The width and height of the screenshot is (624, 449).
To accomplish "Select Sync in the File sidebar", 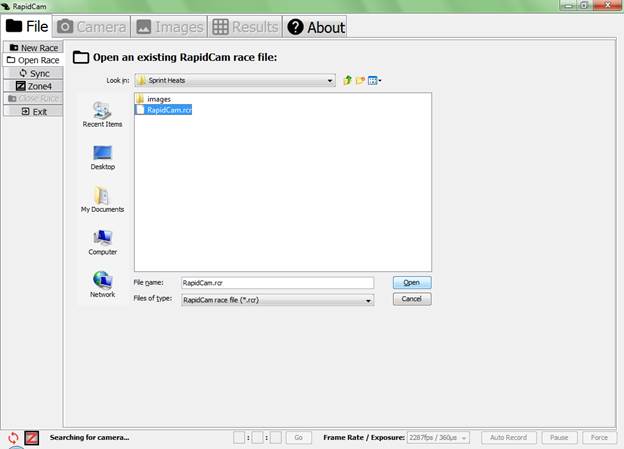I will (33, 73).
